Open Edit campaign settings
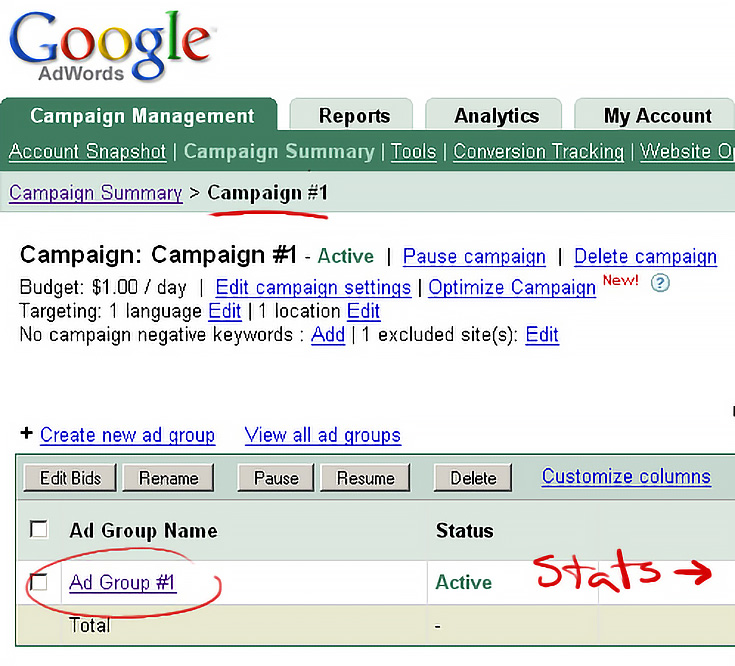The image size is (735, 666). click(313, 288)
